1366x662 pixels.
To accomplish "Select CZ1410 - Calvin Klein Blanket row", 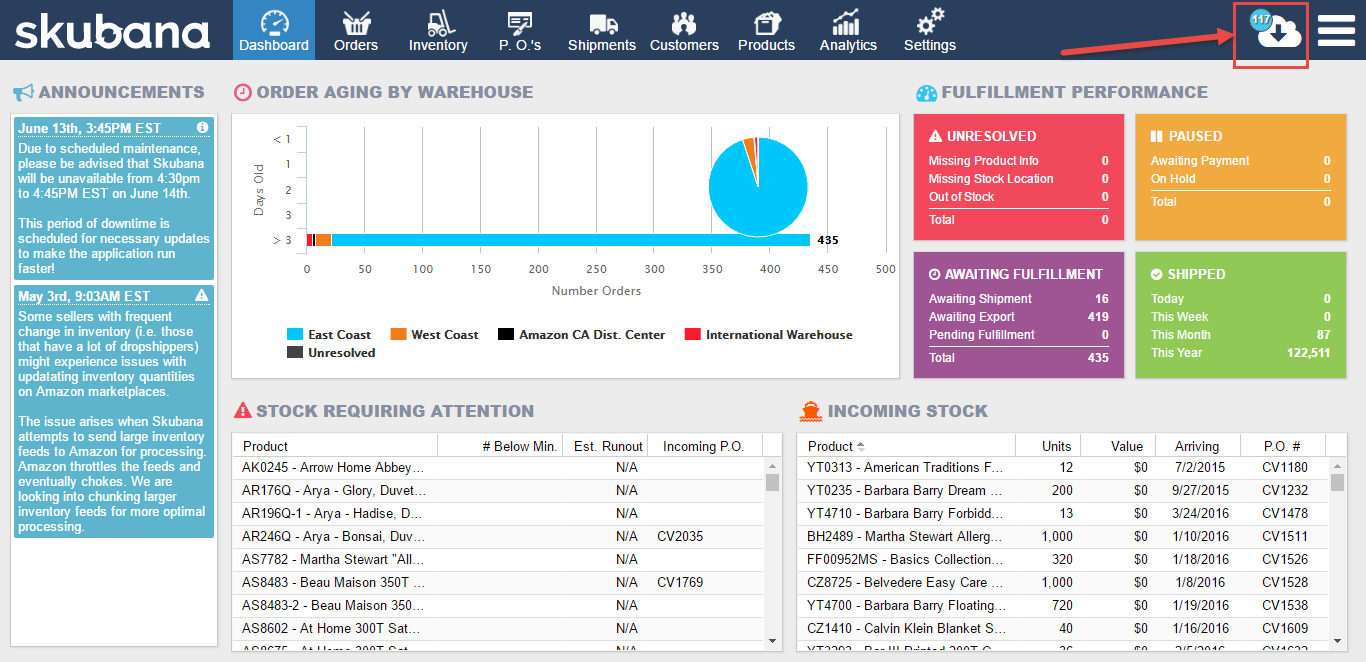I will [x=1063, y=628].
